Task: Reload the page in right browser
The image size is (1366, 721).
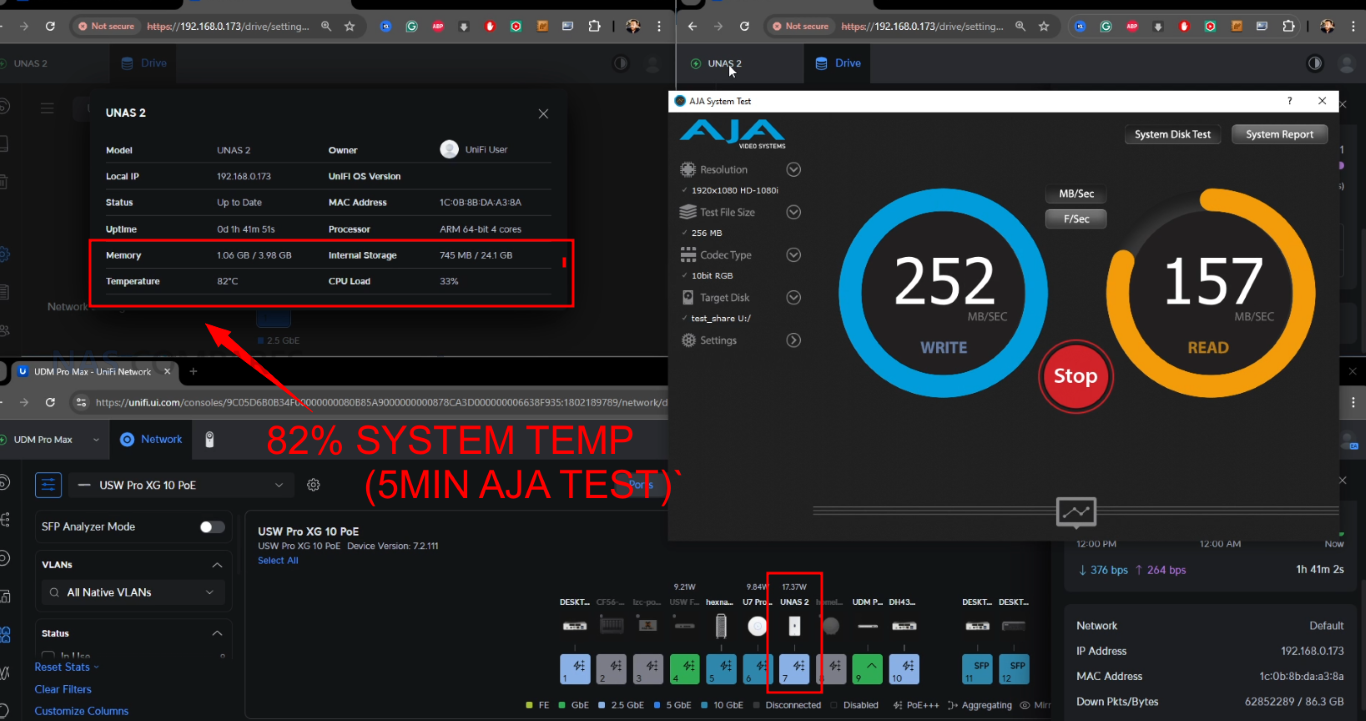Action: (x=745, y=26)
